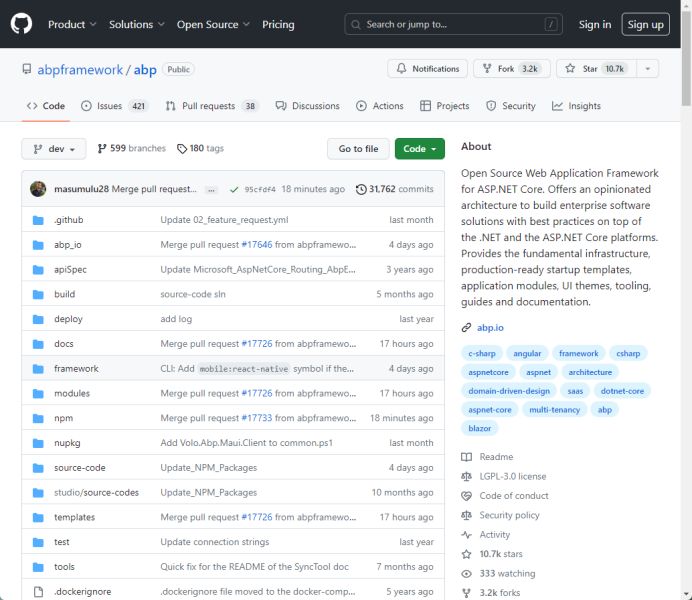
Task: Click the search or jump to field
Action: [453, 24]
